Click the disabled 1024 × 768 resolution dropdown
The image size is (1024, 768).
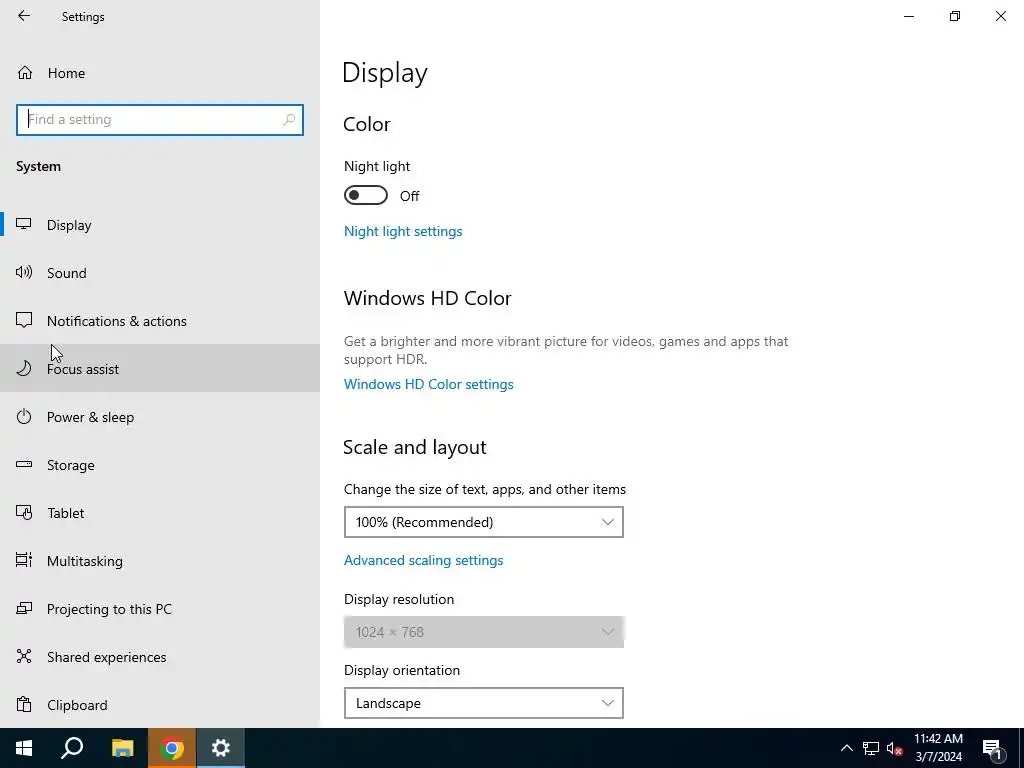[x=484, y=632]
